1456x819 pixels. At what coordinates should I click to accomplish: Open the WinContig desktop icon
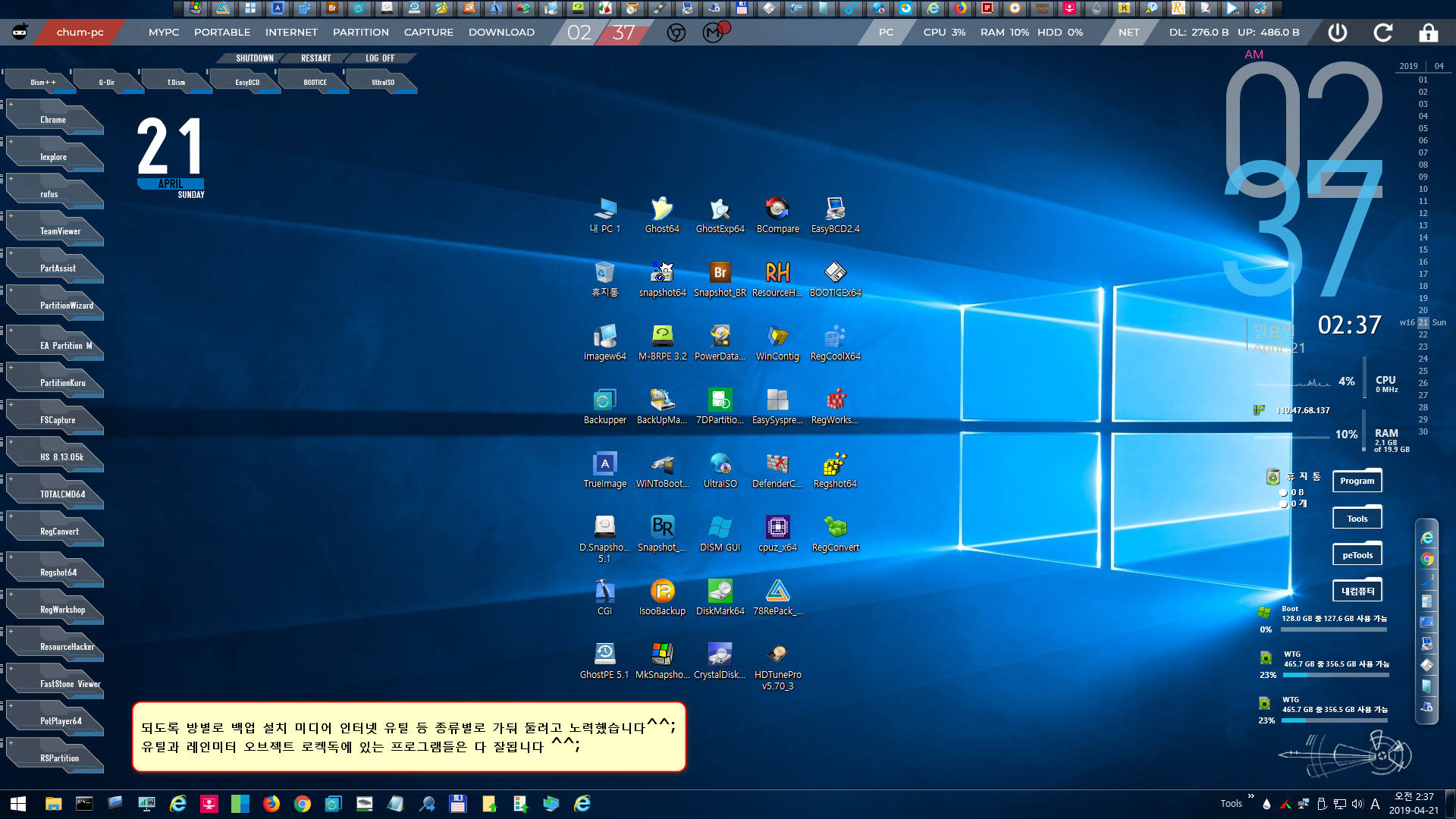point(777,341)
